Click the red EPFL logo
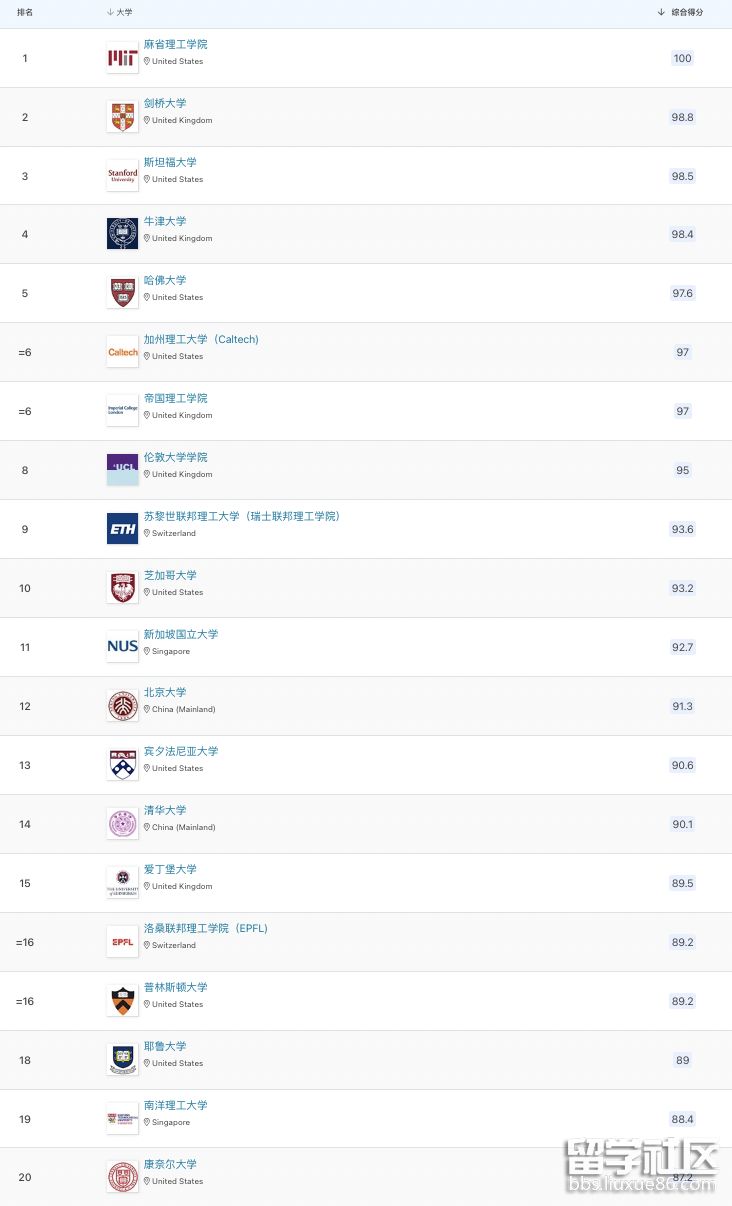Screen dimensions: 732x1206 123,942
